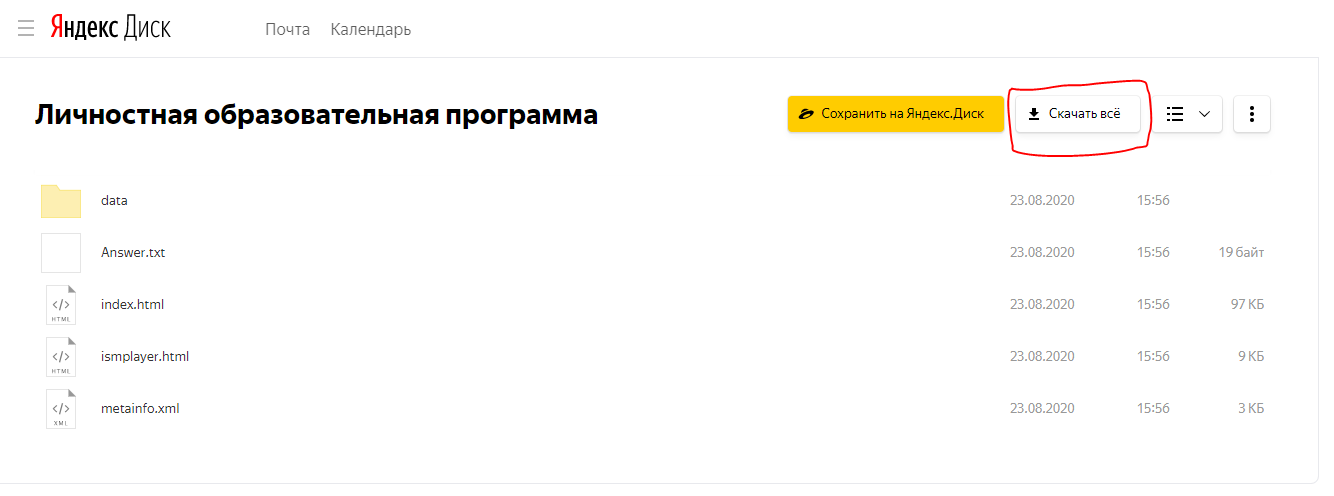Click the Личностная образовательная программа heading

tap(317, 115)
